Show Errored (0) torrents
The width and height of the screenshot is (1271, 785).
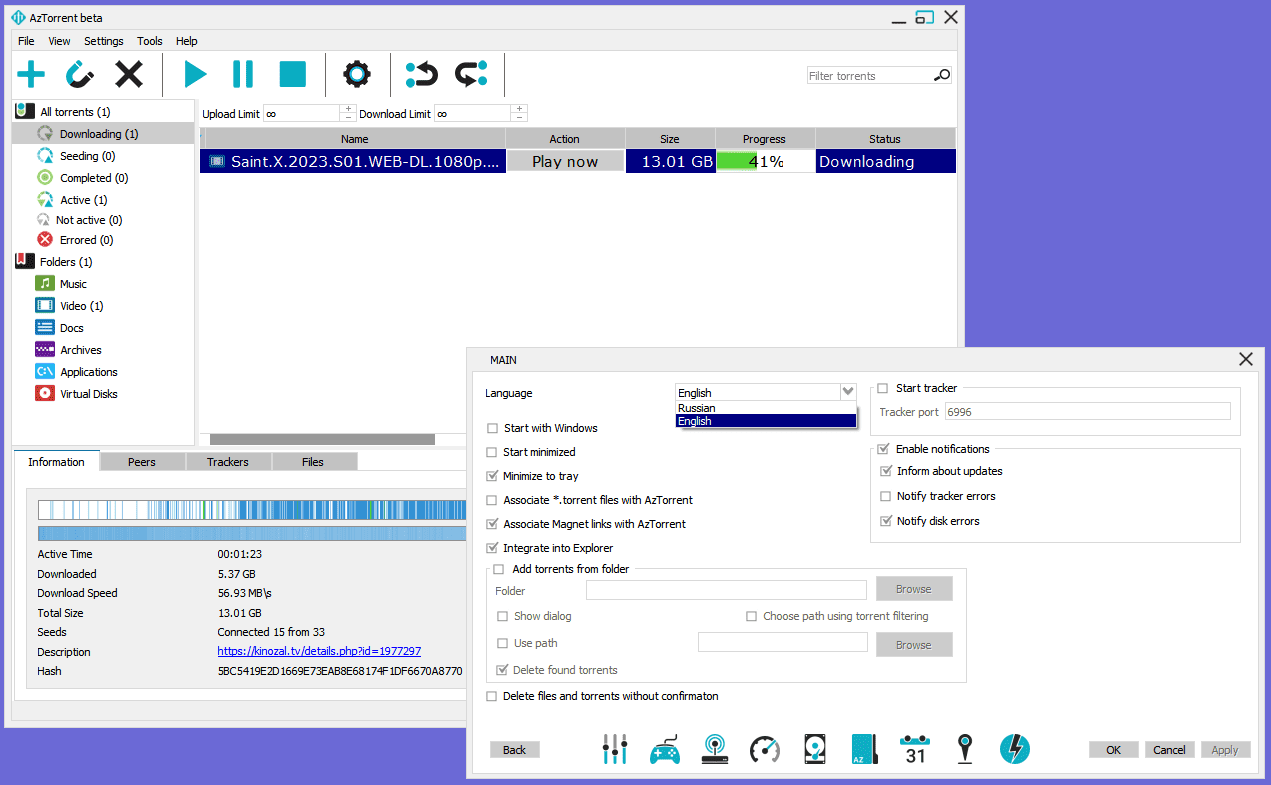pos(86,240)
